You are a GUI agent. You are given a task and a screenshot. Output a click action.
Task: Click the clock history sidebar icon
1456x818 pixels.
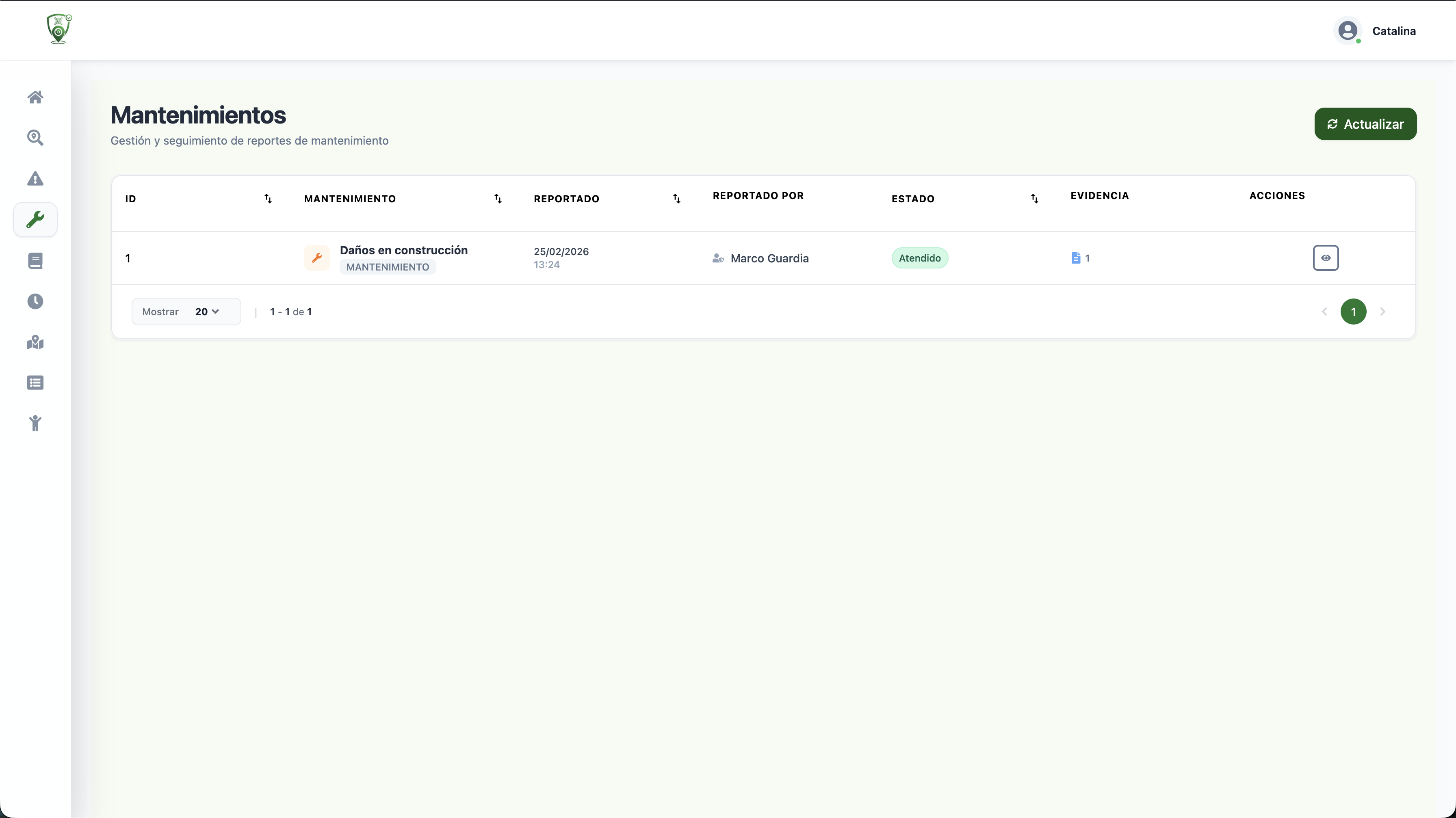(35, 301)
